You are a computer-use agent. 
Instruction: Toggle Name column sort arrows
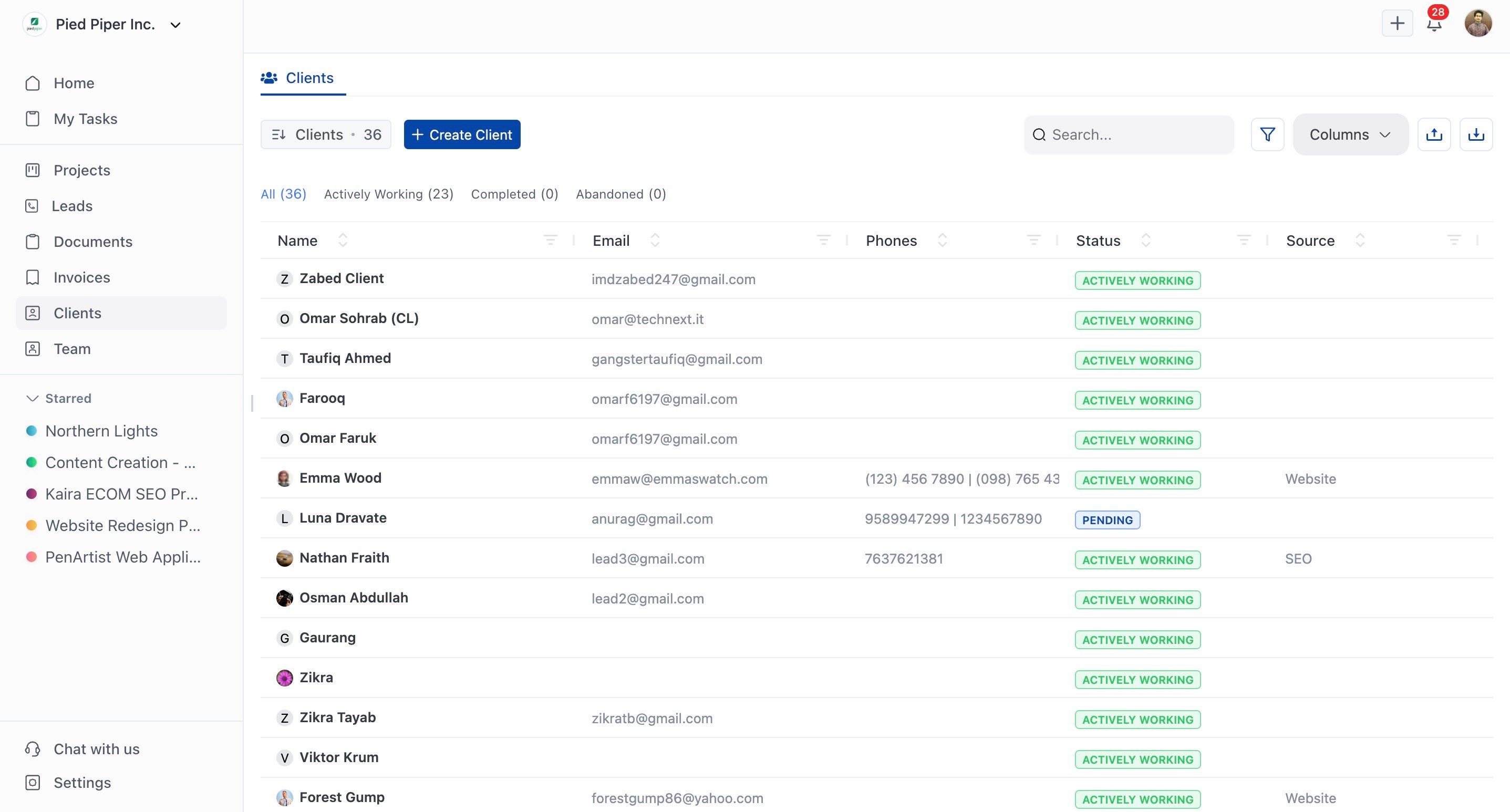(343, 240)
